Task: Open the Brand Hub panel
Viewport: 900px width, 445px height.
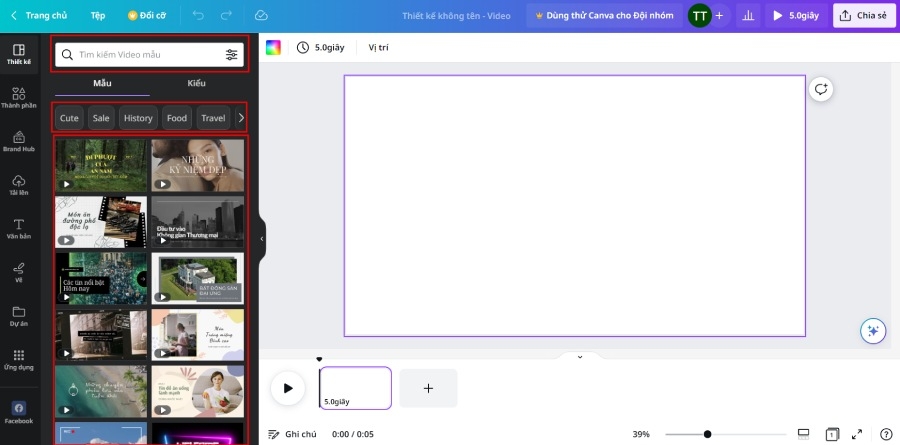Action: (x=19, y=142)
